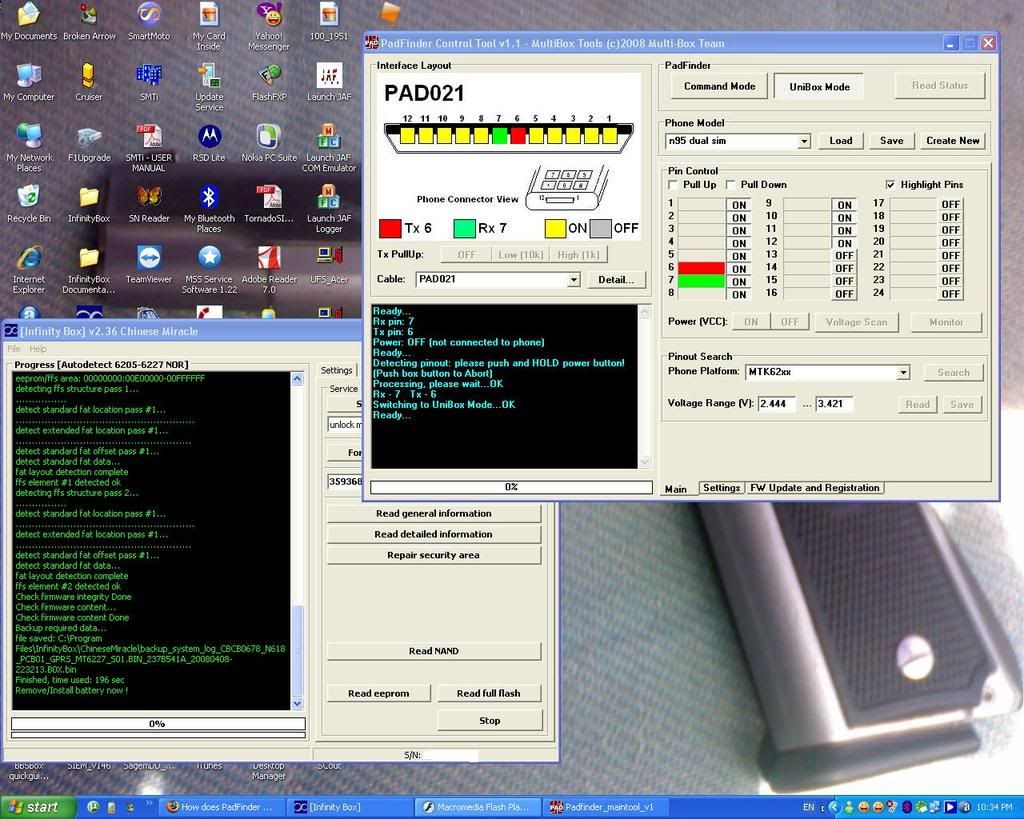1024x819 pixels.
Task: Click the green Rx indicator for pin 7
Action: [701, 281]
